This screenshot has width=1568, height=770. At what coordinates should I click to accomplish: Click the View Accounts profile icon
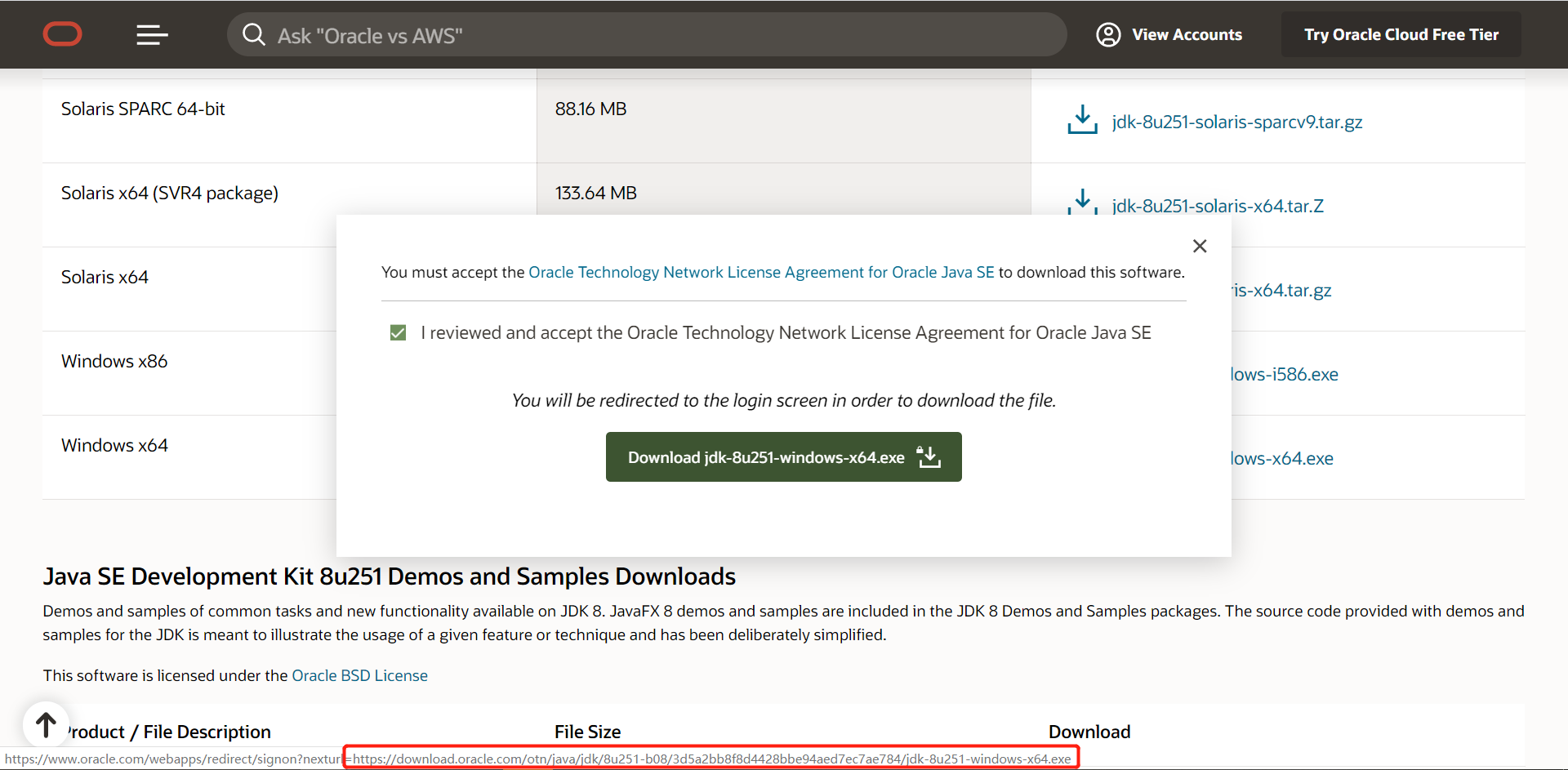(x=1108, y=34)
